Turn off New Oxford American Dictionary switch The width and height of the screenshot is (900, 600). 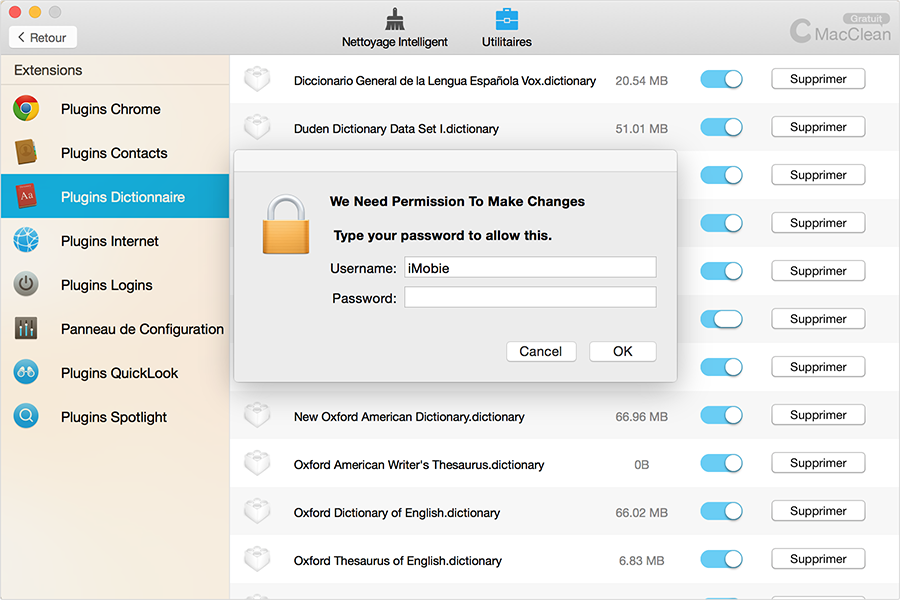click(721, 415)
